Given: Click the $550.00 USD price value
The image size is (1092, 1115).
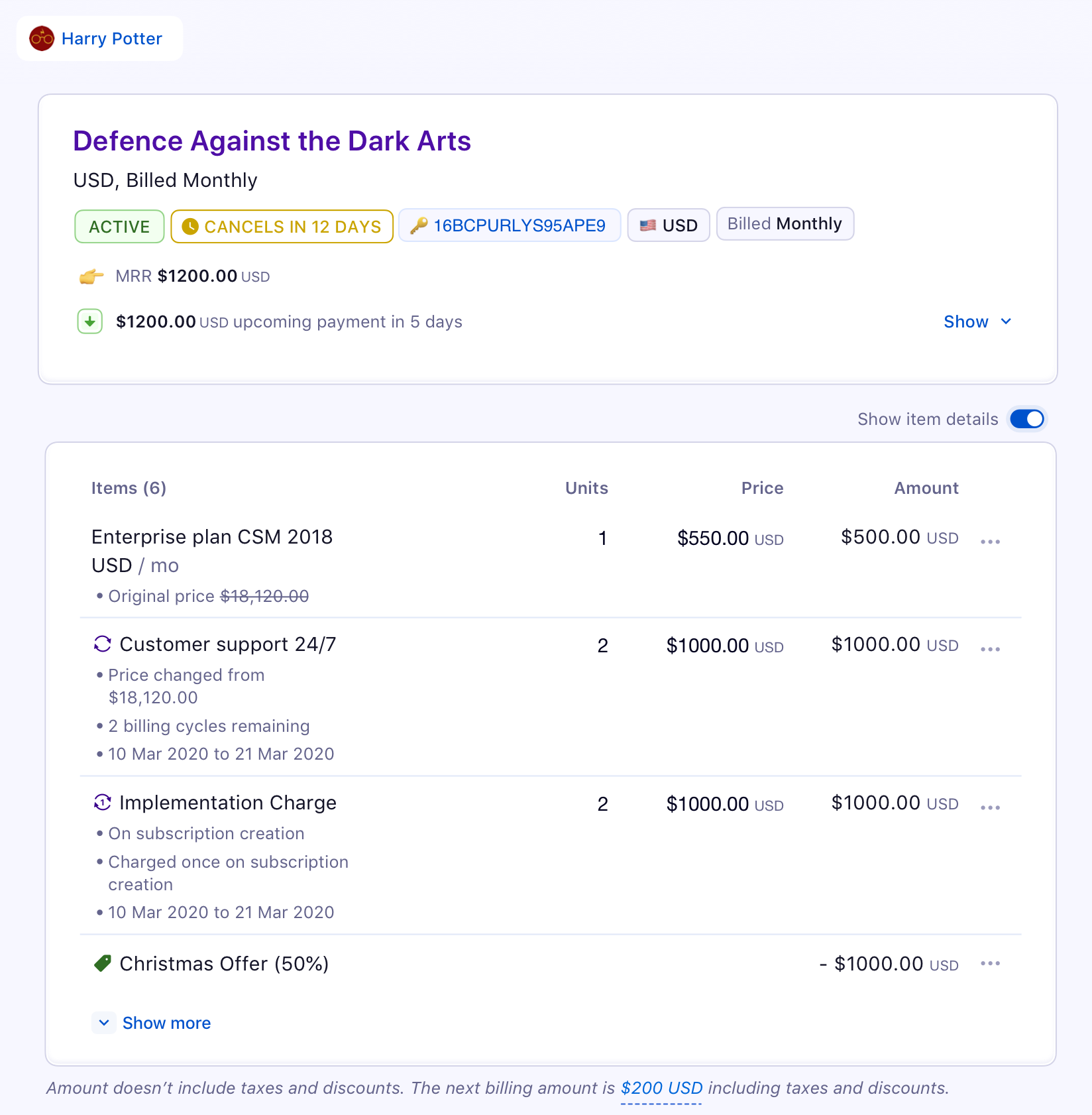Looking at the screenshot, I should (730, 538).
